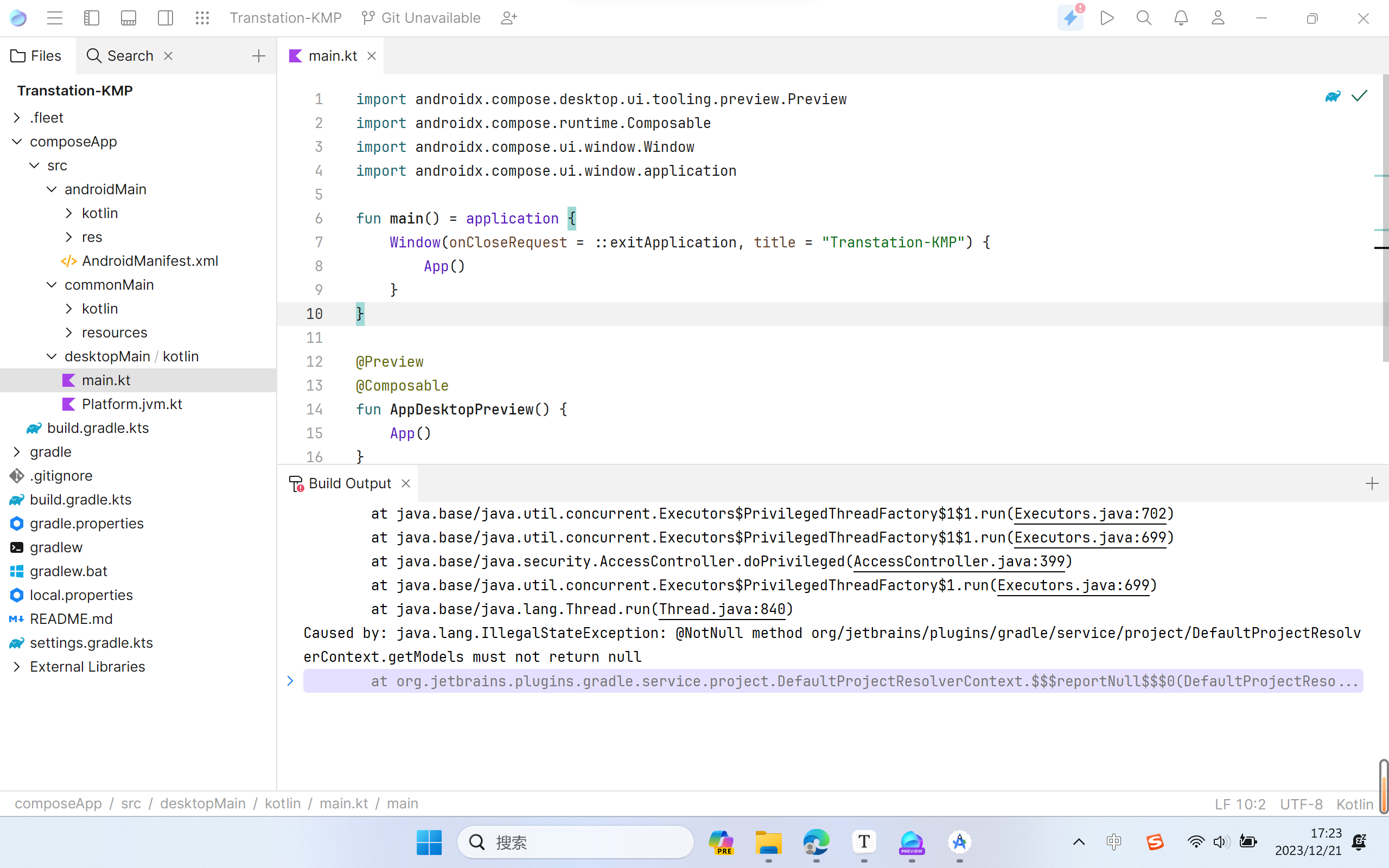Click the Git Unavailable branch indicator

click(x=421, y=18)
